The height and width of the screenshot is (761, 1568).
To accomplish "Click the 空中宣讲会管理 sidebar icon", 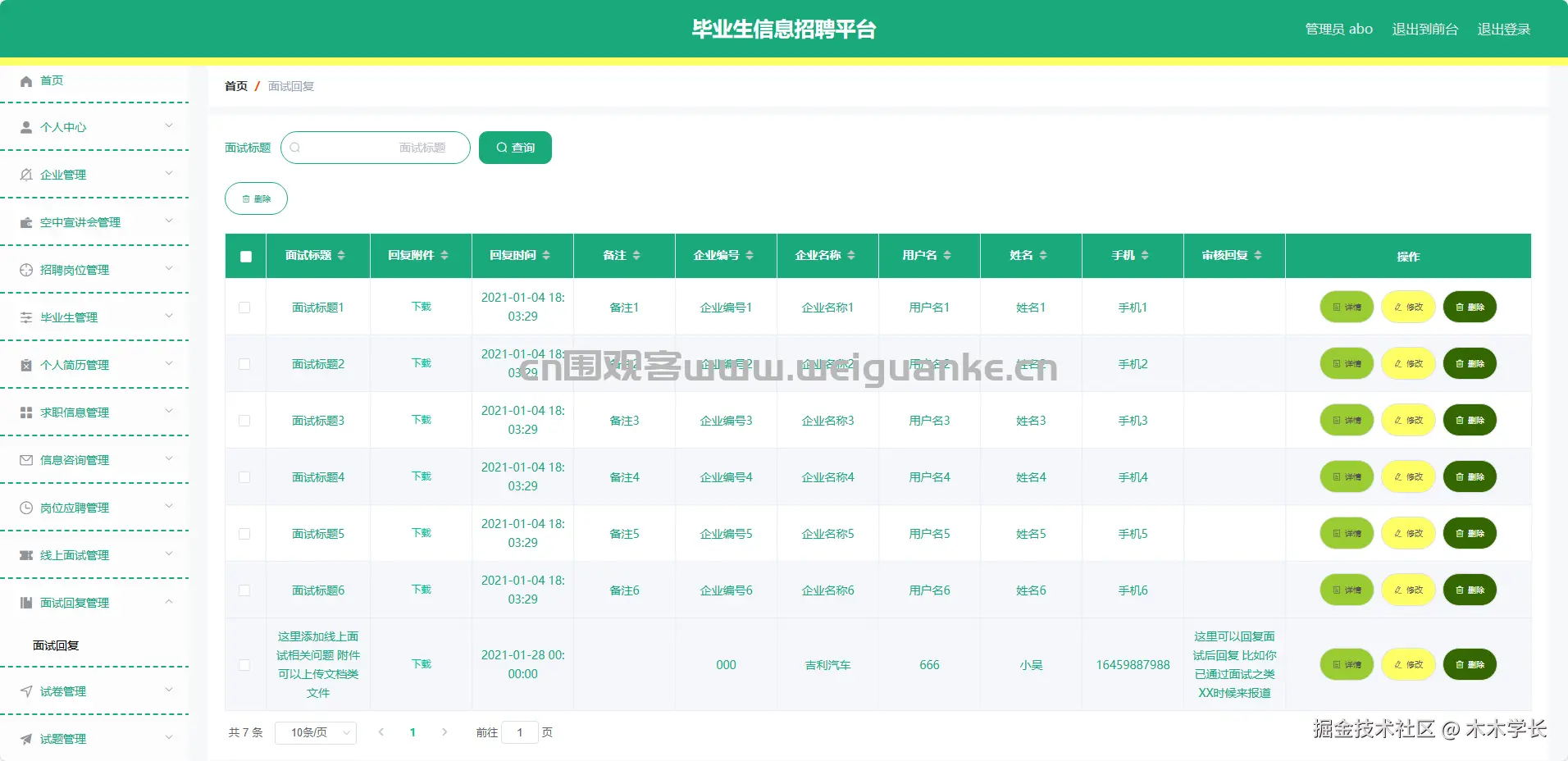I will click(26, 222).
